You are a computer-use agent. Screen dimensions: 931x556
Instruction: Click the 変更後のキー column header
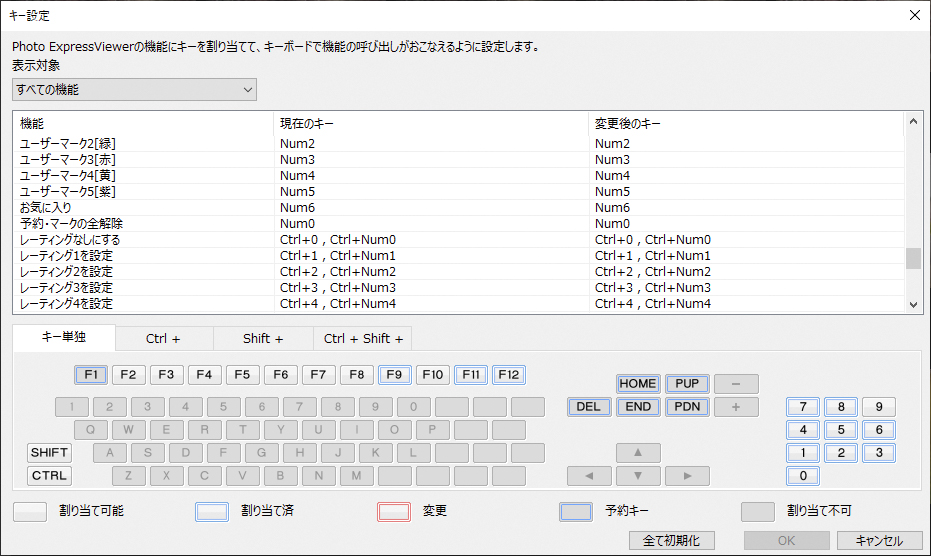(x=746, y=124)
